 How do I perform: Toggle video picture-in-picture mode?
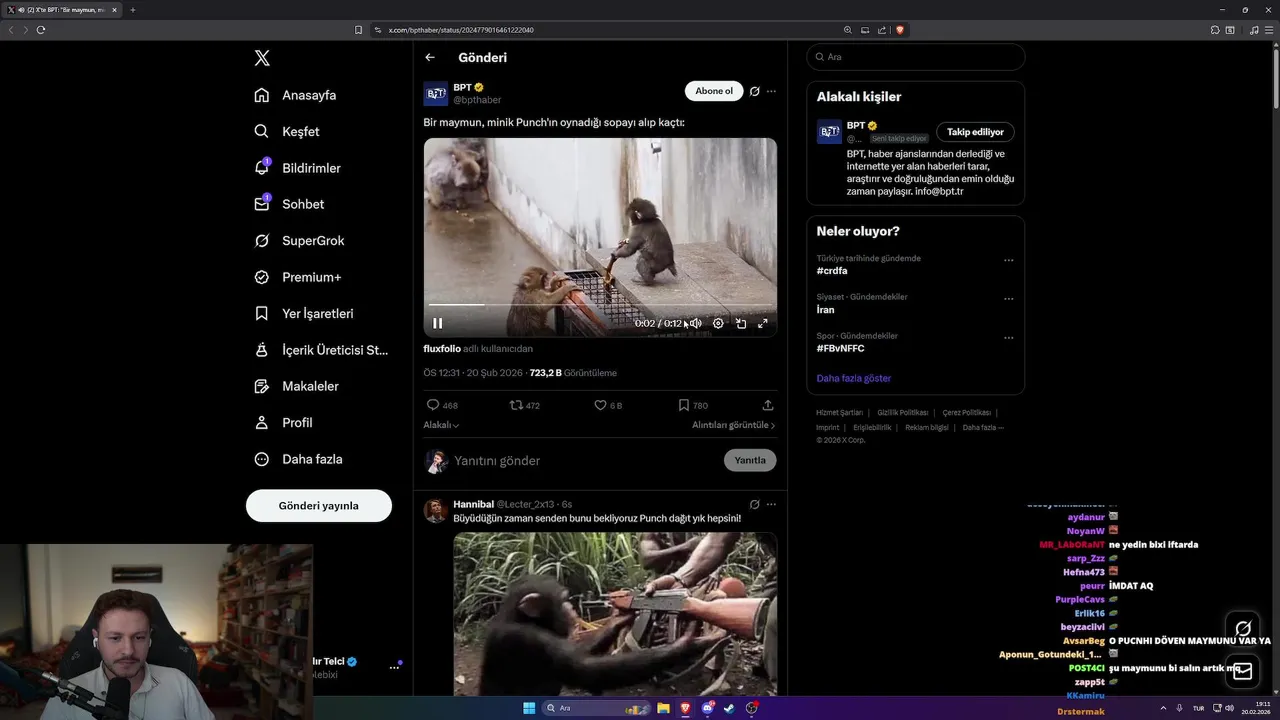click(x=741, y=323)
